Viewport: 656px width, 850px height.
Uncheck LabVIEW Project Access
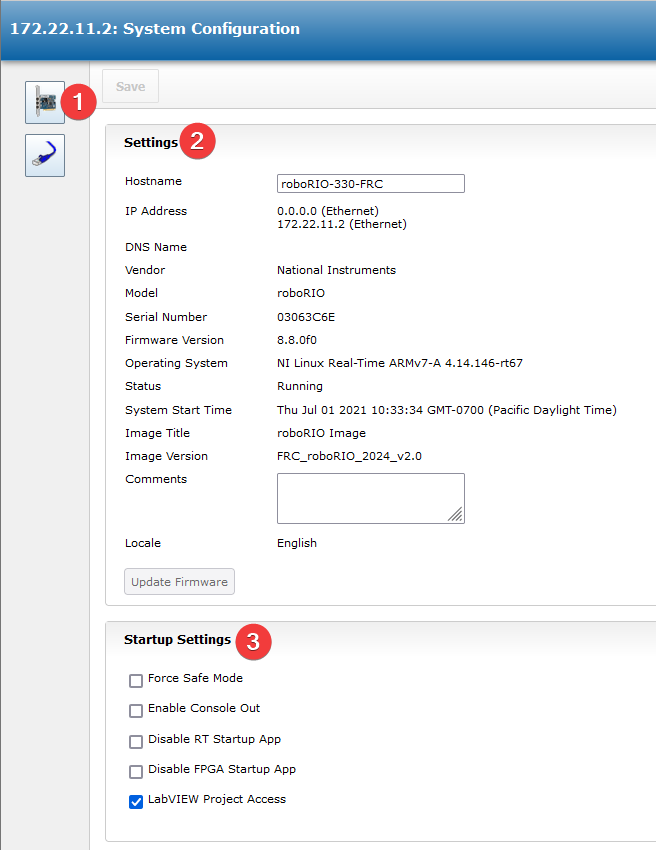136,802
